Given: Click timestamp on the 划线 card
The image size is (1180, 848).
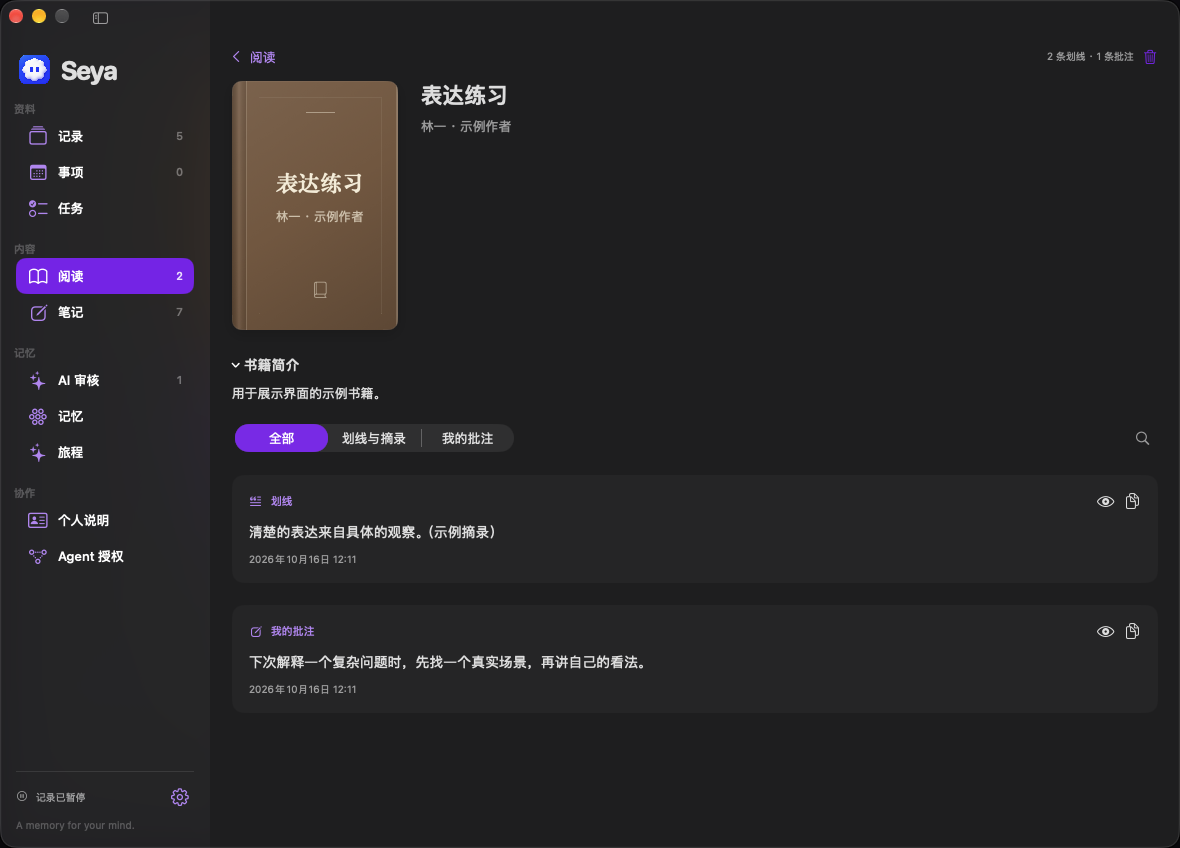Looking at the screenshot, I should pos(303,559).
